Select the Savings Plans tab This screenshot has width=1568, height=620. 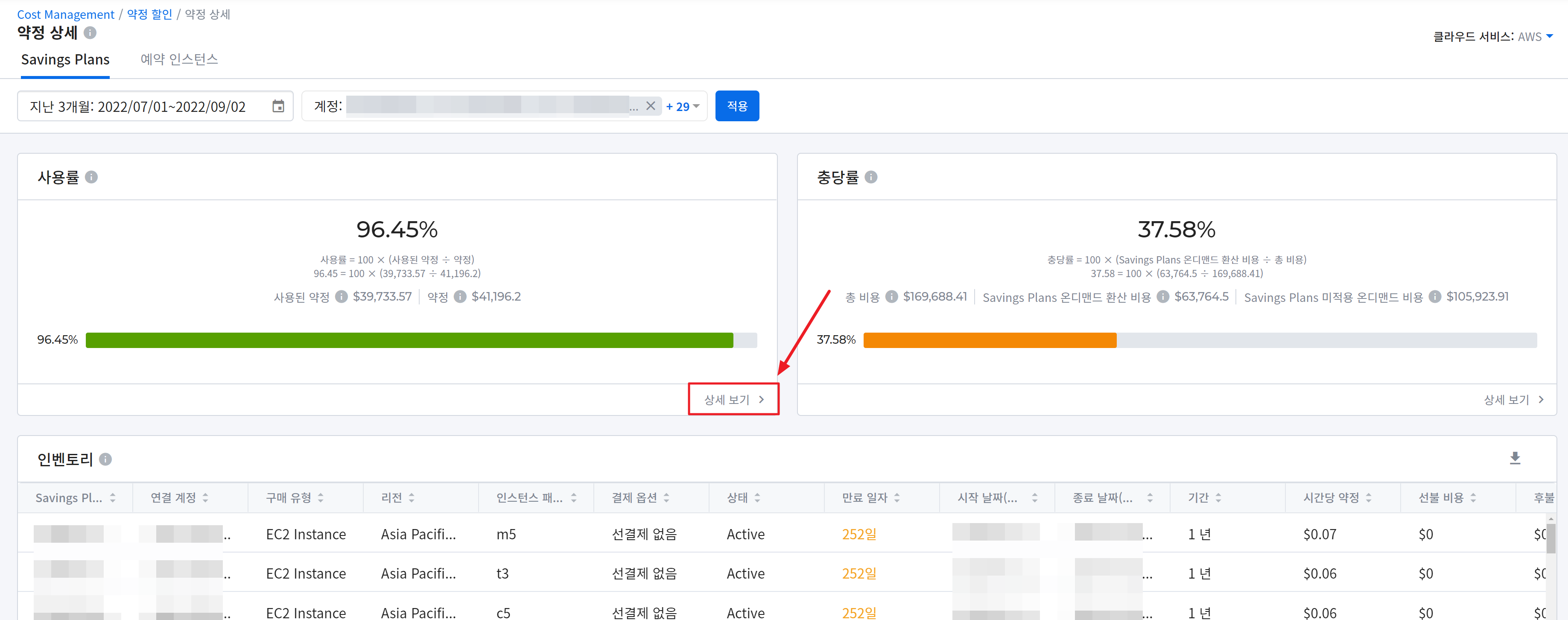coord(65,60)
